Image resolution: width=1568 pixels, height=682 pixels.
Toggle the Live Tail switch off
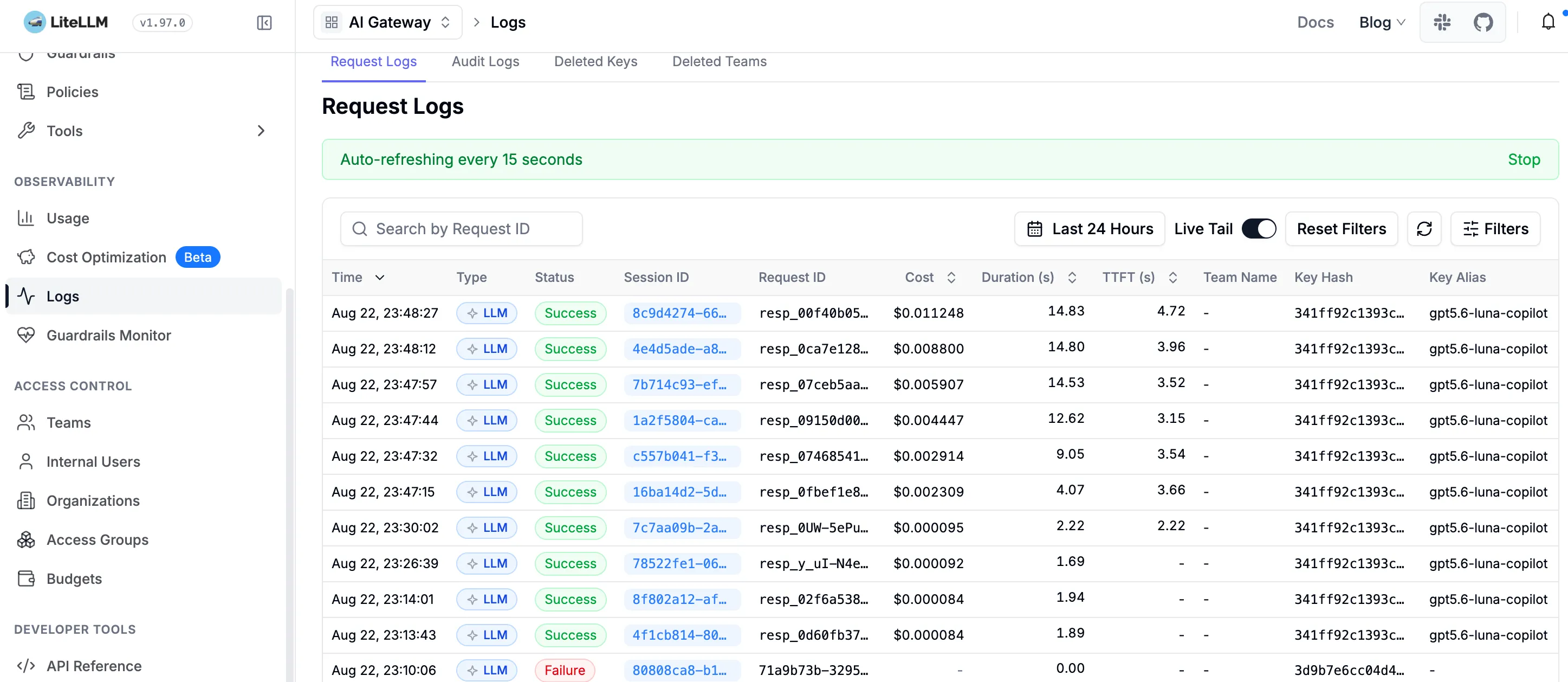pos(1259,229)
